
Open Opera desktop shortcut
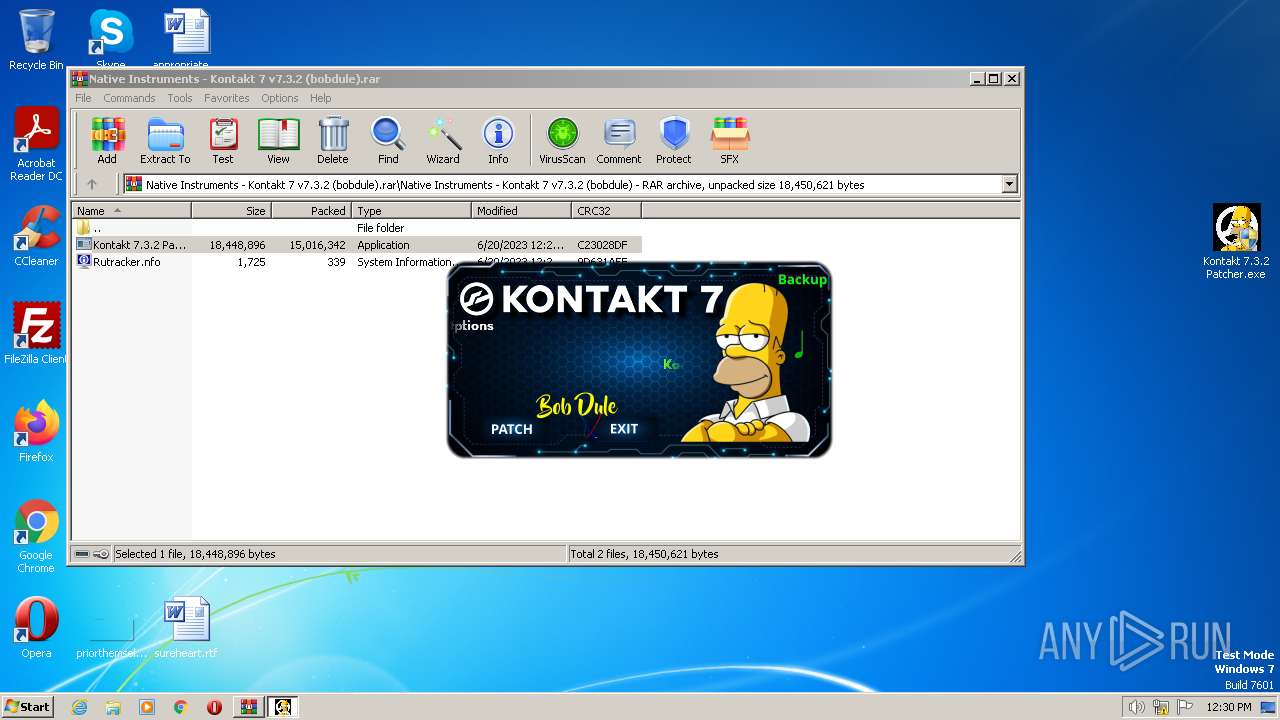click(x=36, y=628)
